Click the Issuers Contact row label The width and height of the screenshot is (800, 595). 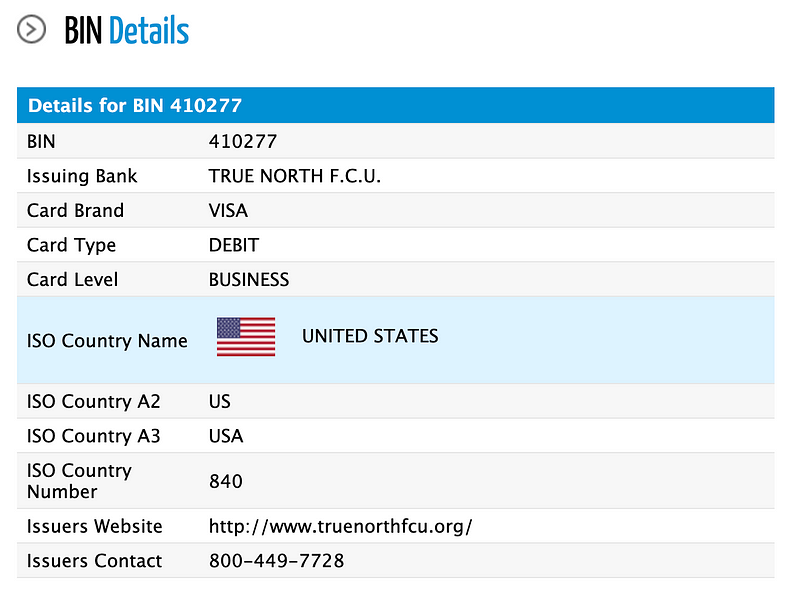coord(94,561)
